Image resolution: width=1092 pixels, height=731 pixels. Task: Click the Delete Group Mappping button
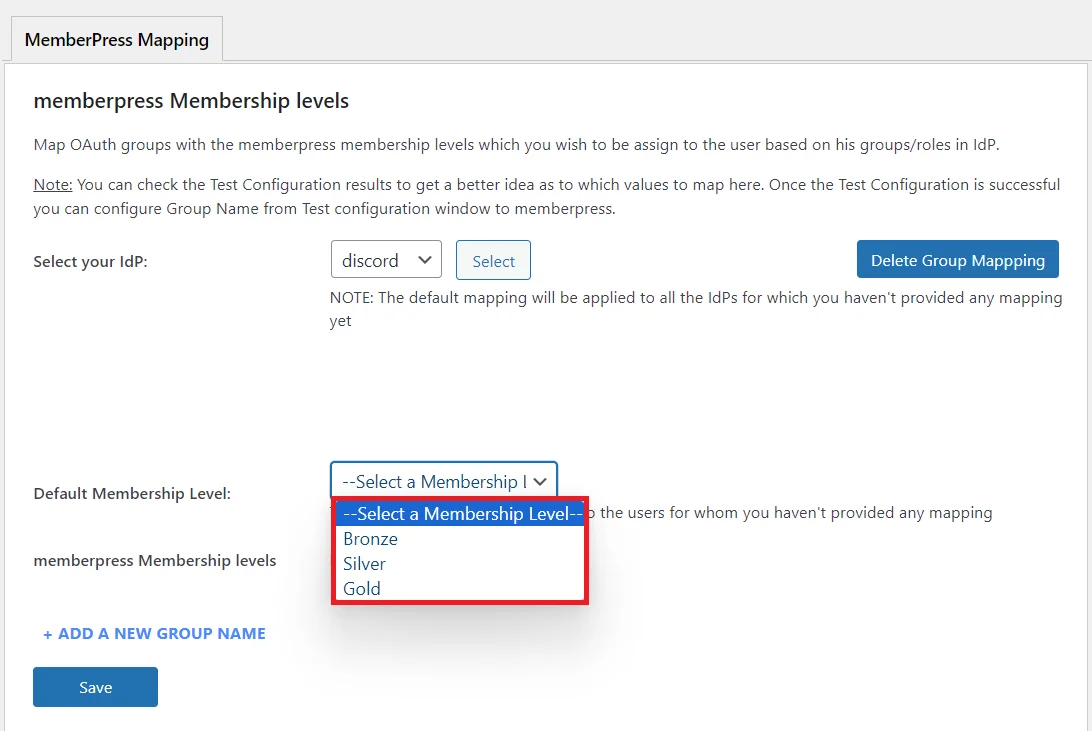[958, 260]
